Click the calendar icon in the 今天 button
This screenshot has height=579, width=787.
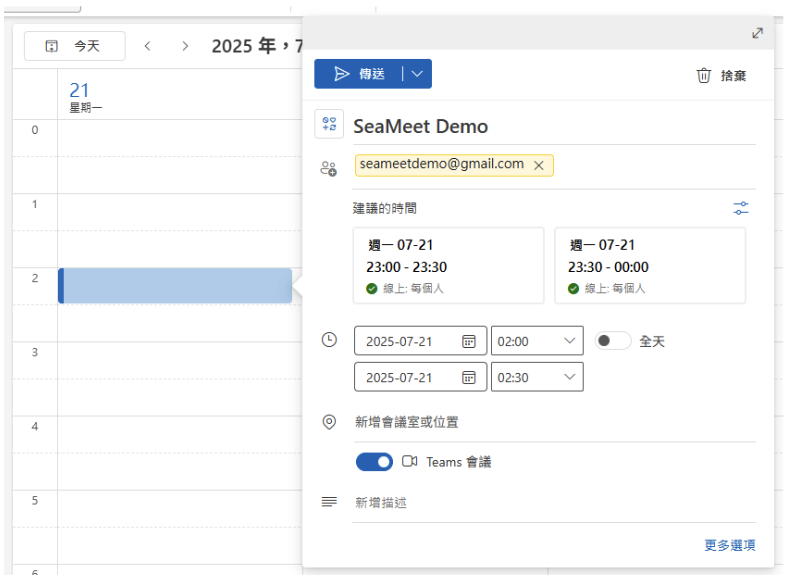click(52, 46)
